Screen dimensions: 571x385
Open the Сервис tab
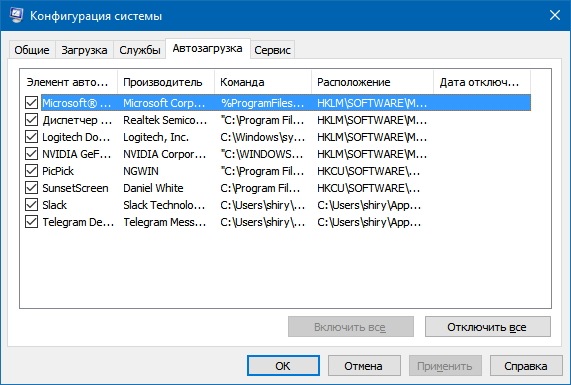click(x=272, y=50)
